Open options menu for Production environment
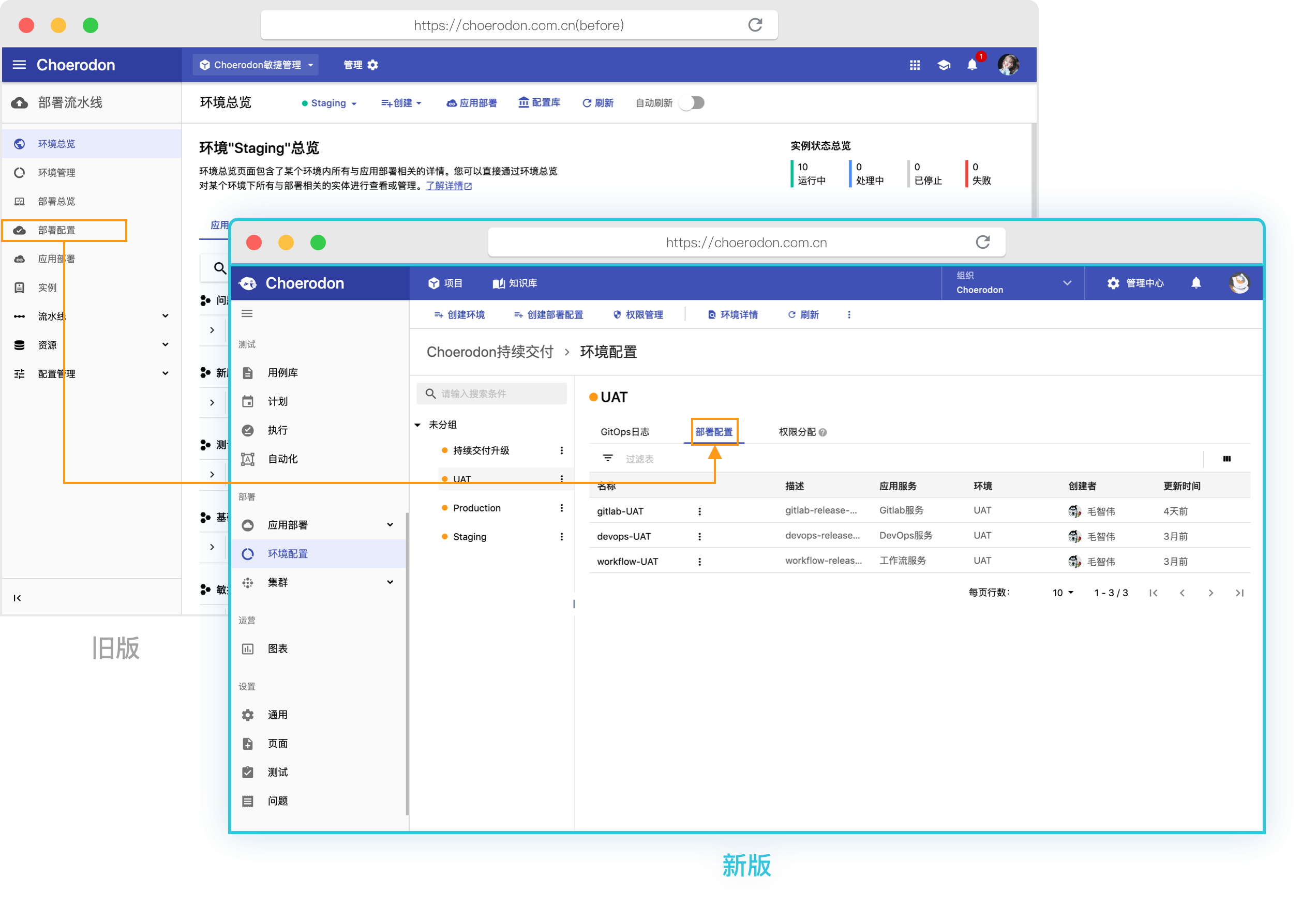Screen dimensions: 1316x906 pos(561,508)
